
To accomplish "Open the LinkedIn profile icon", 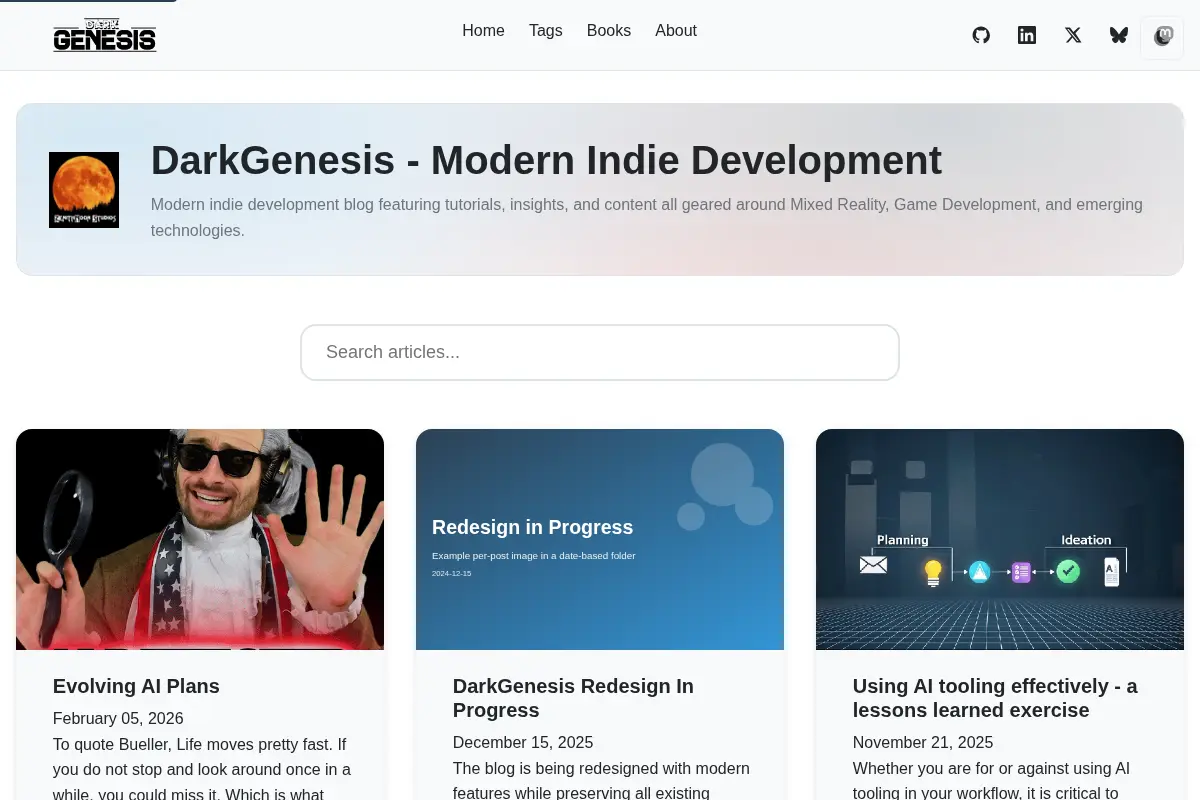I will tap(1027, 35).
